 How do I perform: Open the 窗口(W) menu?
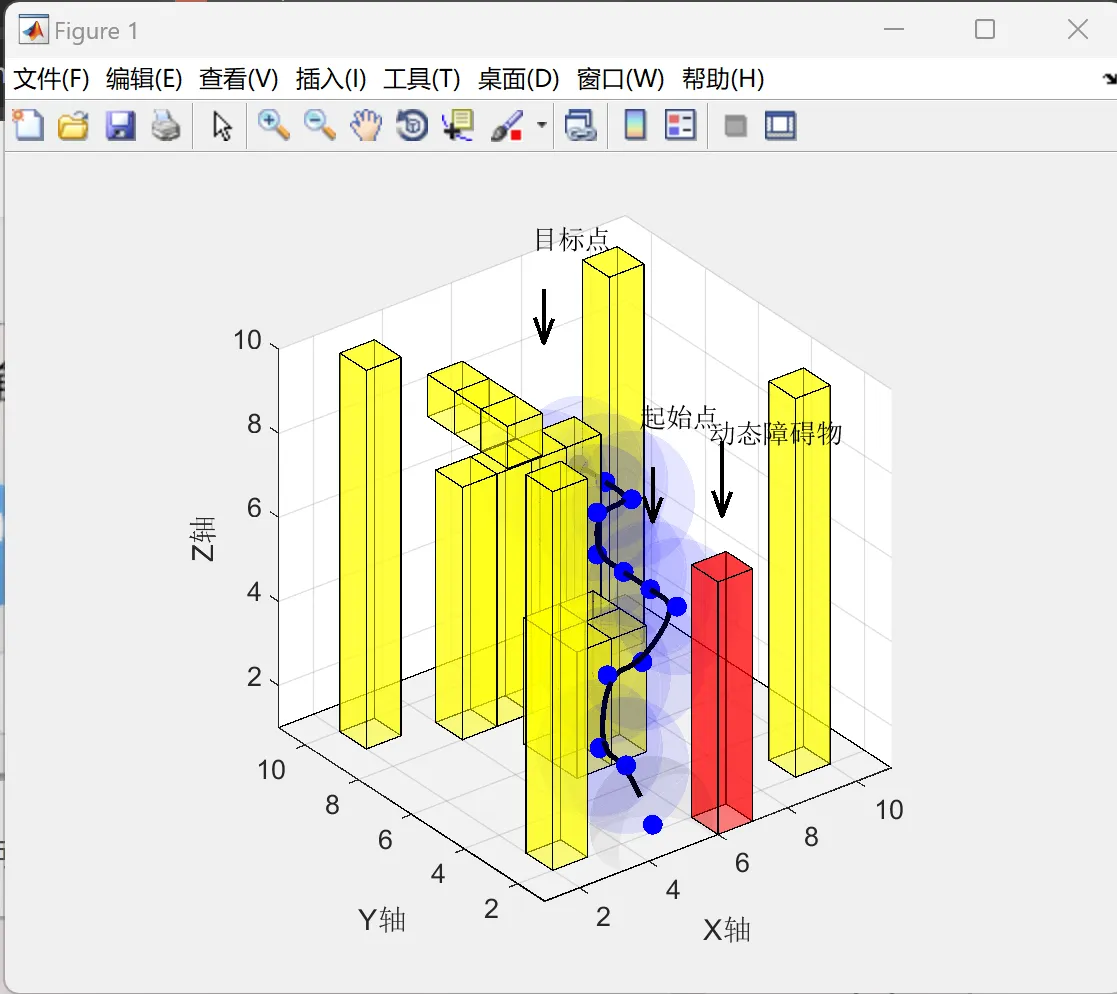pyautogui.click(x=620, y=78)
